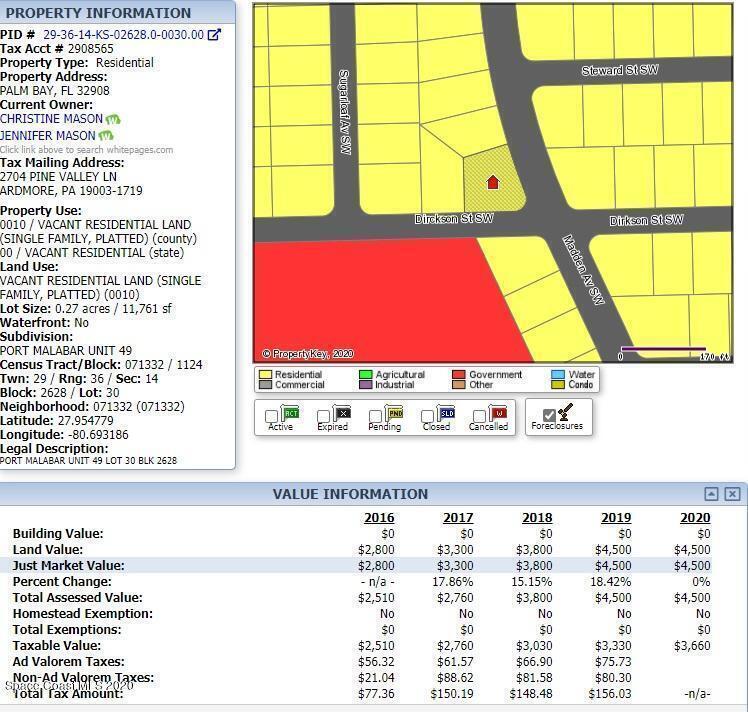The width and height of the screenshot is (748, 712).
Task: Click the red Cancelled listing flag icon
Action: pos(499,413)
